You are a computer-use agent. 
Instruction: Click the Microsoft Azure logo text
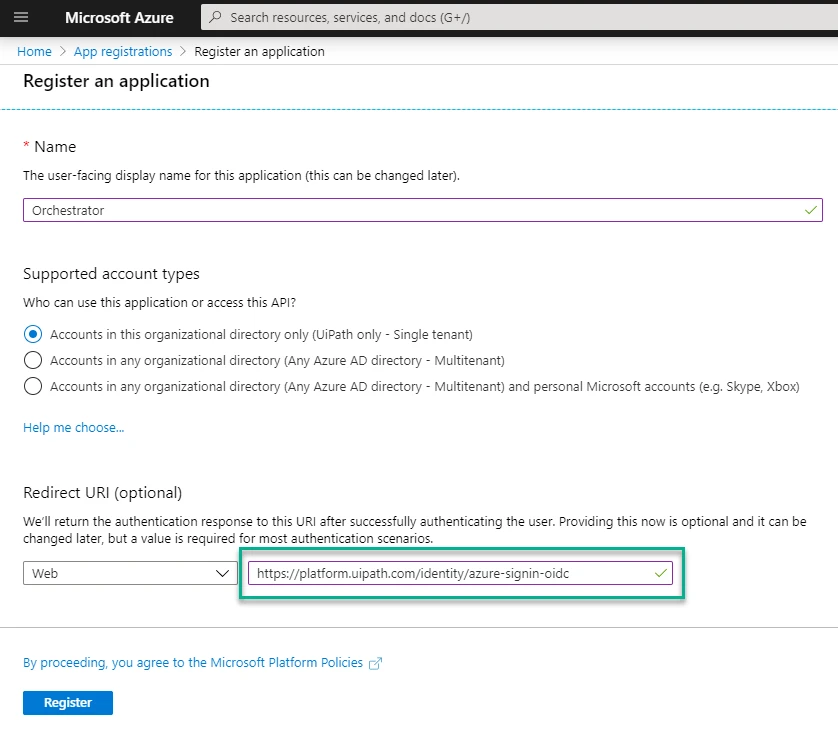[x=119, y=18]
